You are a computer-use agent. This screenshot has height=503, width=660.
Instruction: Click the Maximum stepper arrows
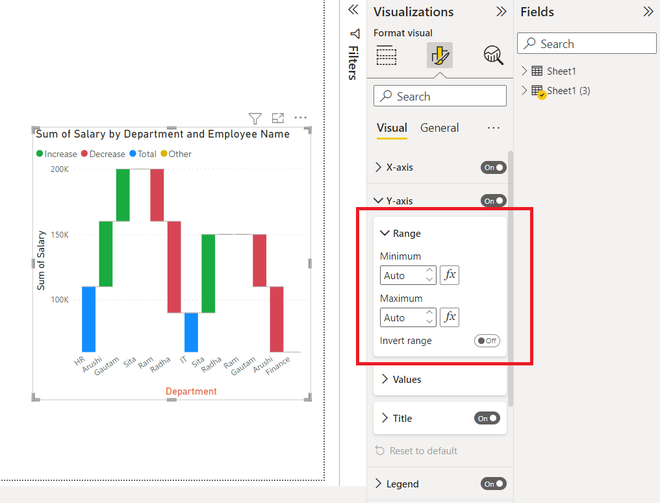pyautogui.click(x=429, y=317)
